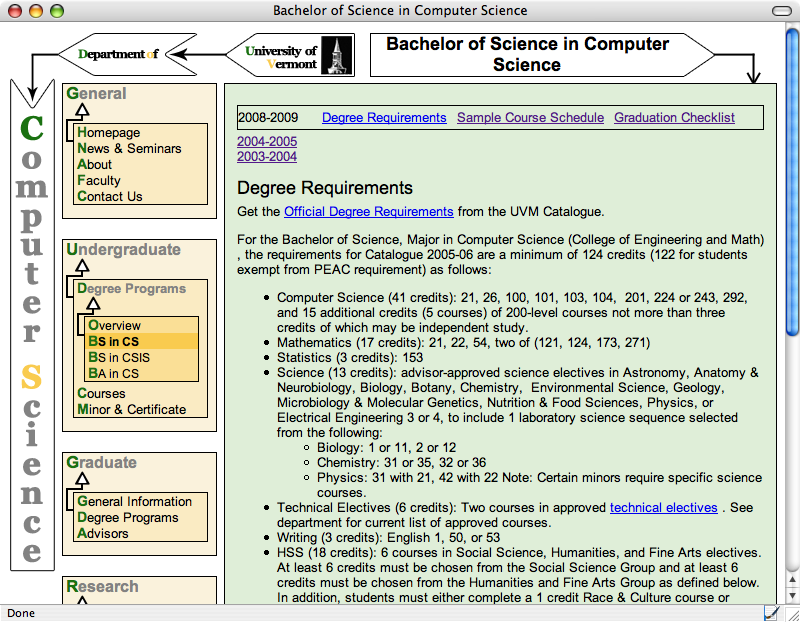The image size is (800, 622).
Task: Open the 2004-2005 catalogue link
Action: point(267,141)
